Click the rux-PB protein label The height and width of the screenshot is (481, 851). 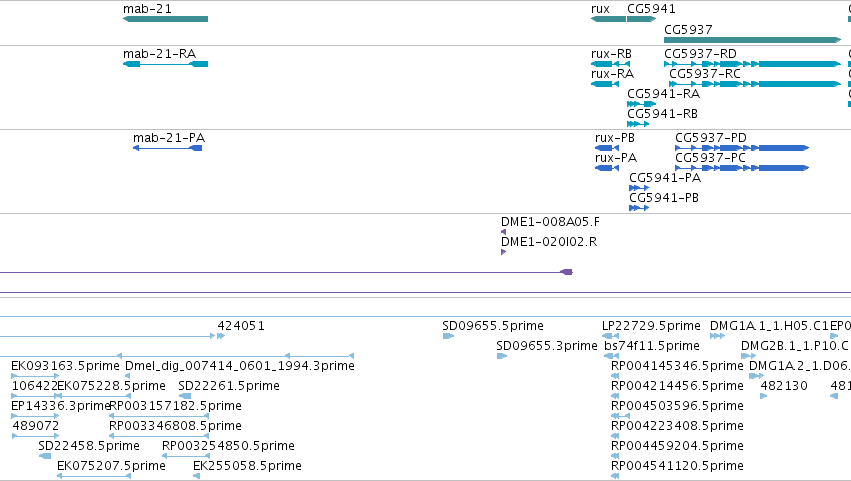click(x=614, y=138)
